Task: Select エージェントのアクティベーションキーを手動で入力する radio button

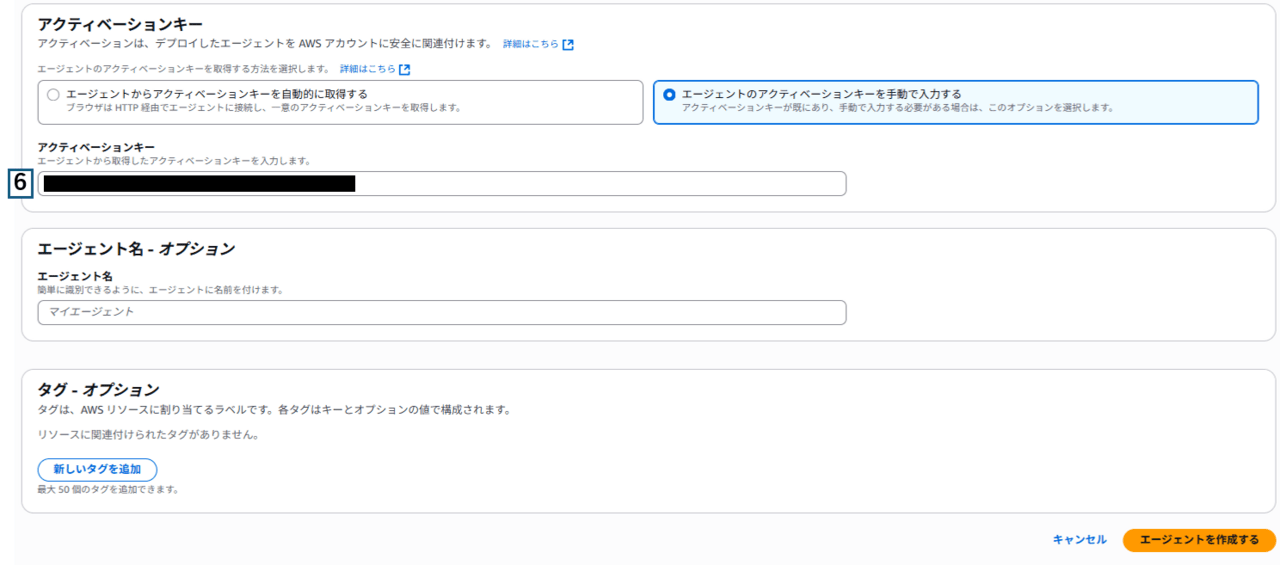Action: [669, 95]
